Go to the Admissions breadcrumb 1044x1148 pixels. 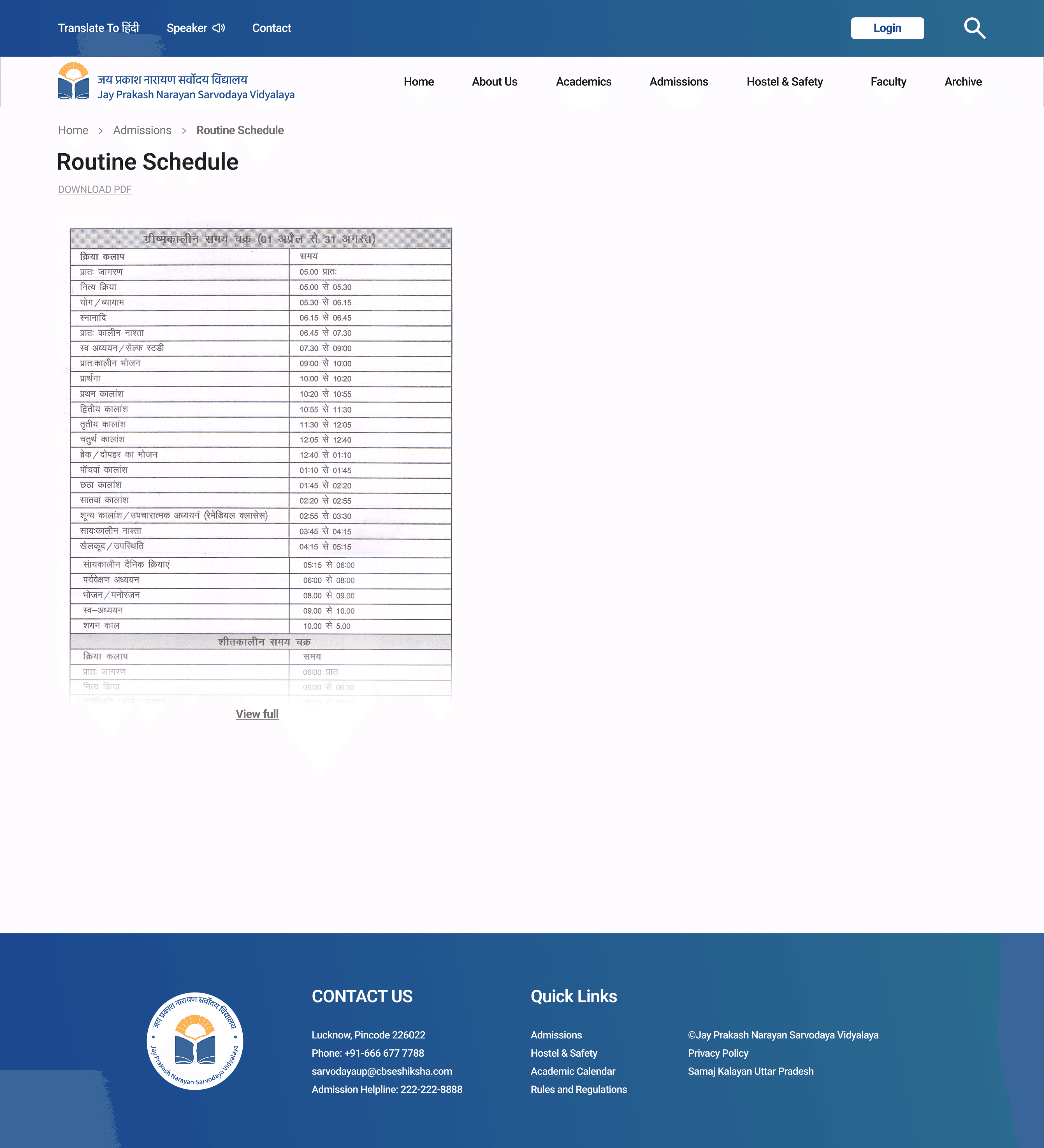(142, 130)
